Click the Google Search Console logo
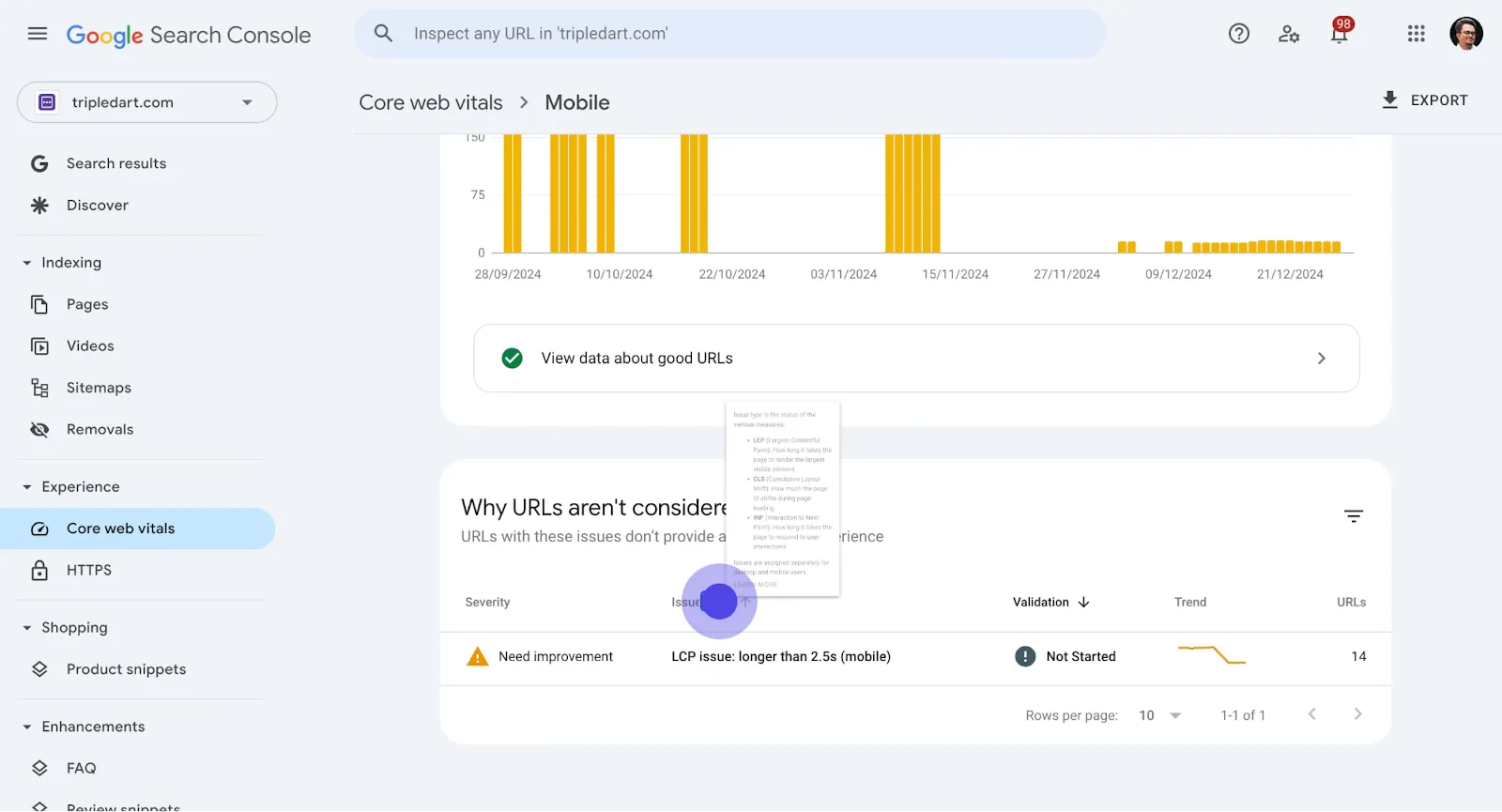The width and height of the screenshot is (1502, 812). click(x=189, y=35)
